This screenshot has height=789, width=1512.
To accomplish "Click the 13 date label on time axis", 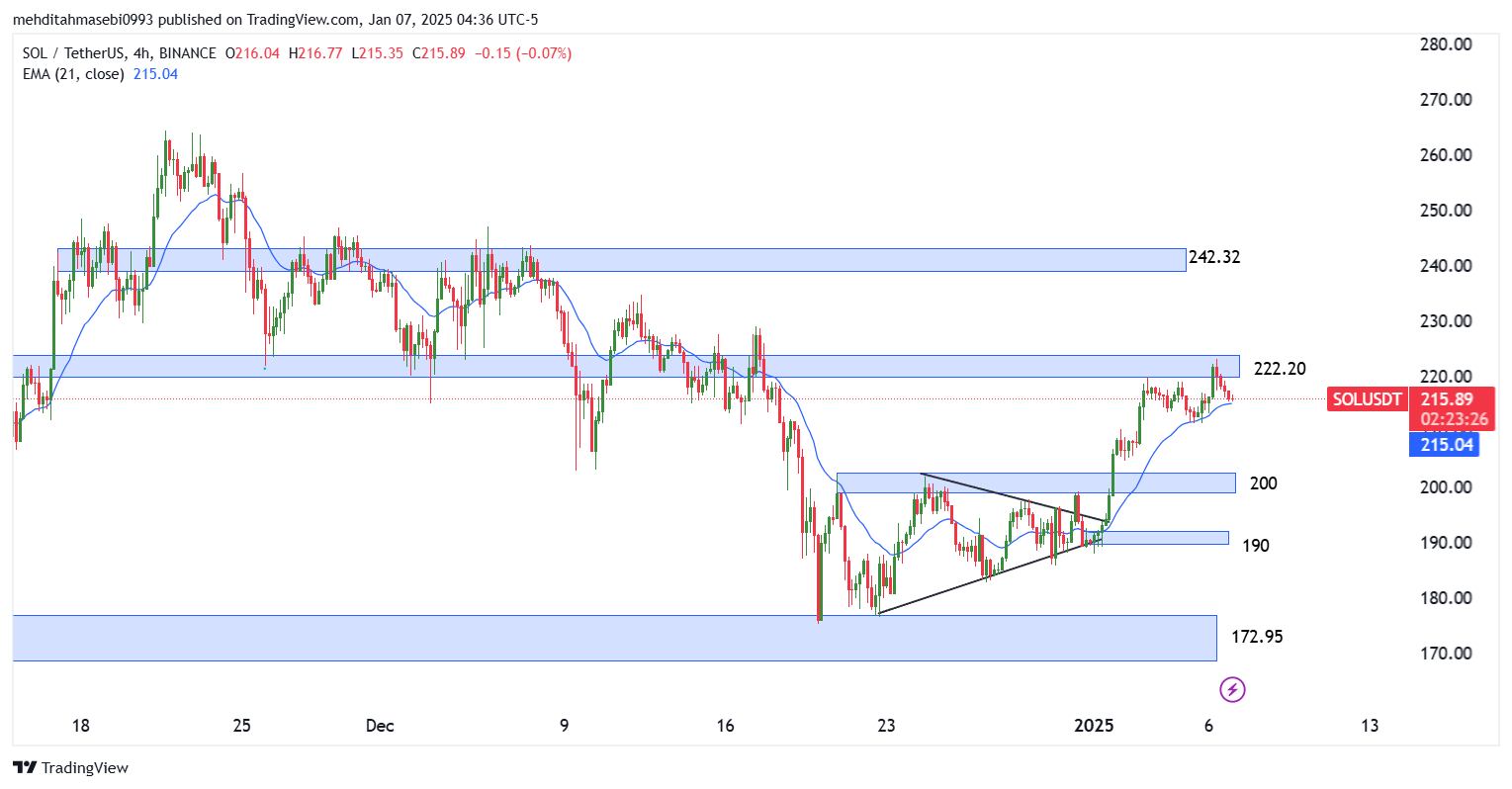I will tap(1370, 726).
